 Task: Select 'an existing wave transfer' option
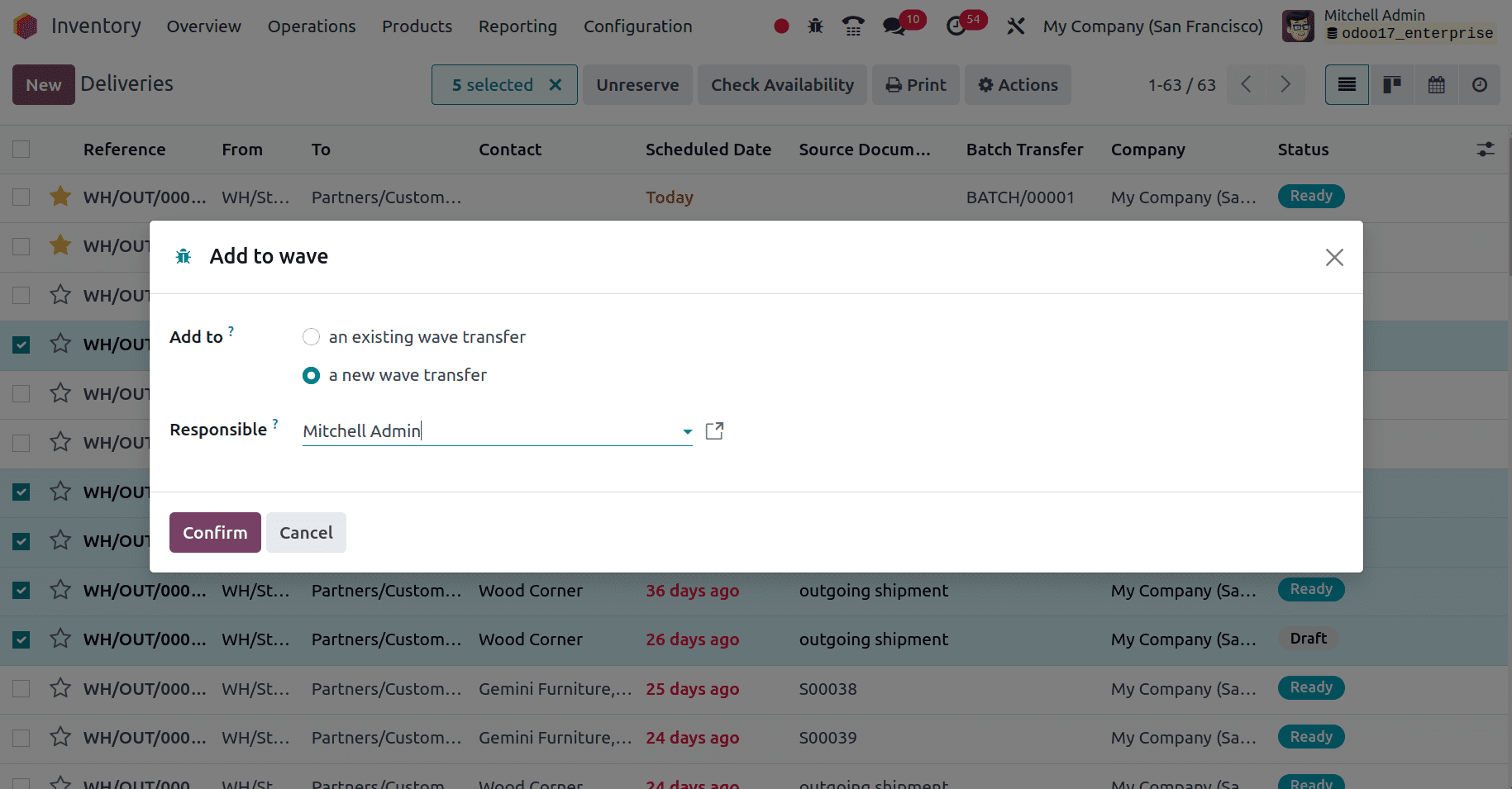[312, 337]
